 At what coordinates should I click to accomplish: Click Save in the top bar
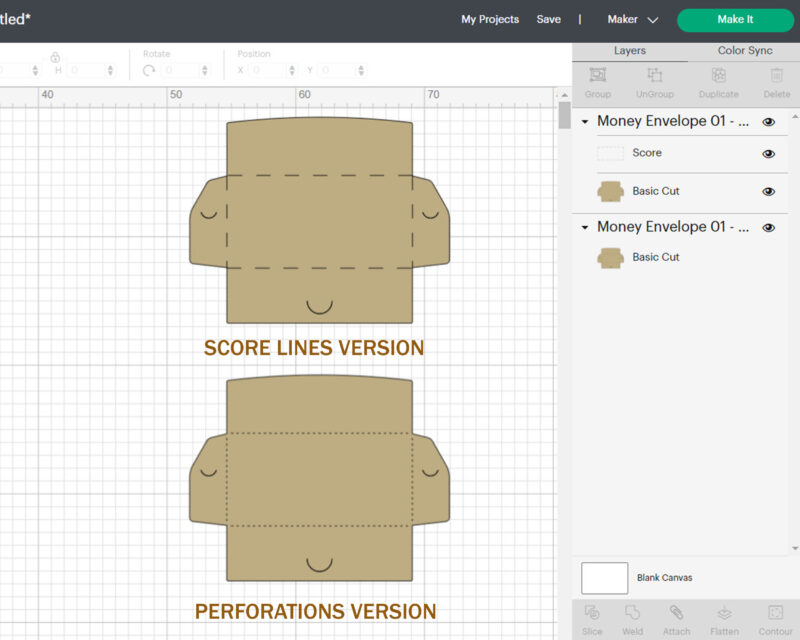point(548,20)
